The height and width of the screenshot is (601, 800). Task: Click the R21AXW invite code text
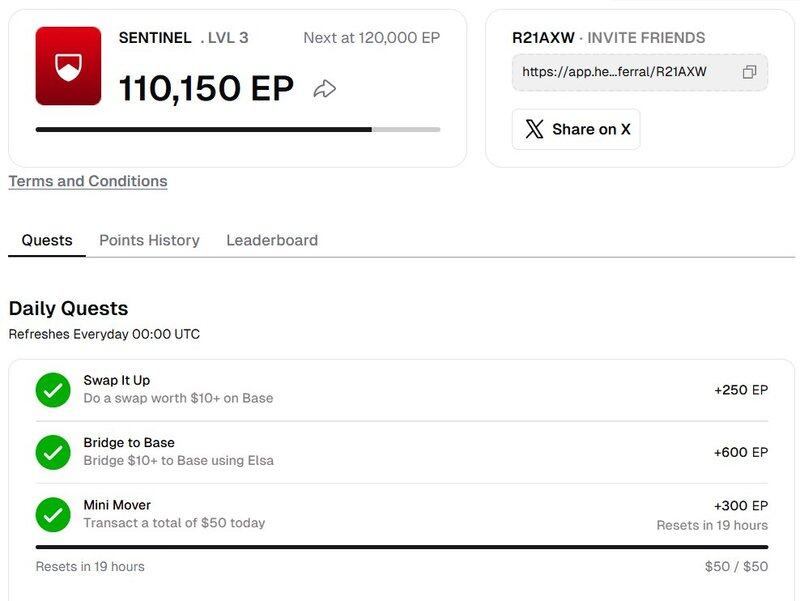pyautogui.click(x=543, y=38)
